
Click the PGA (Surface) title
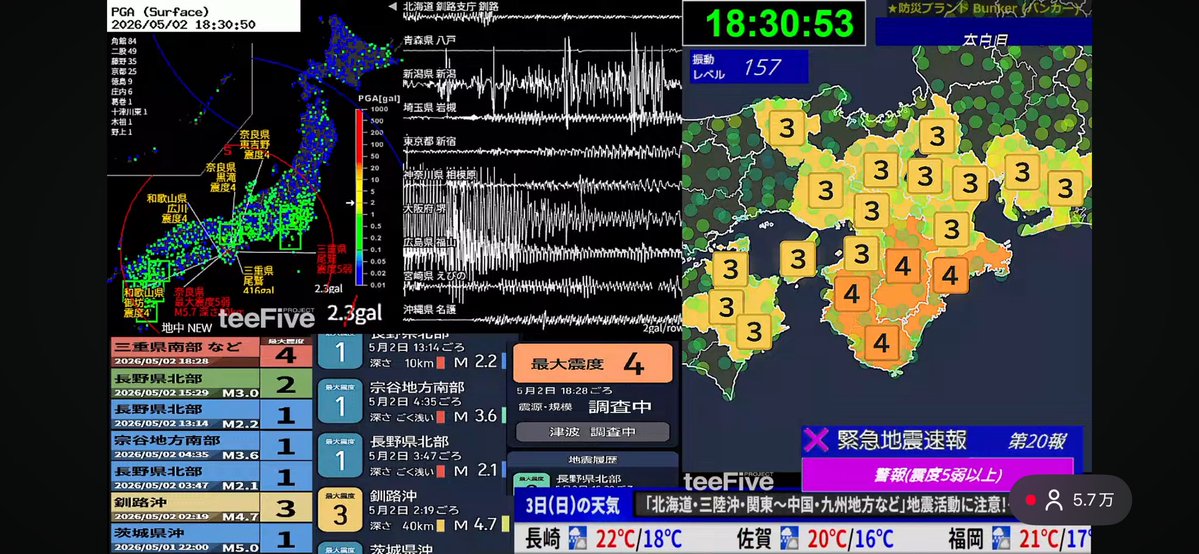160,11
